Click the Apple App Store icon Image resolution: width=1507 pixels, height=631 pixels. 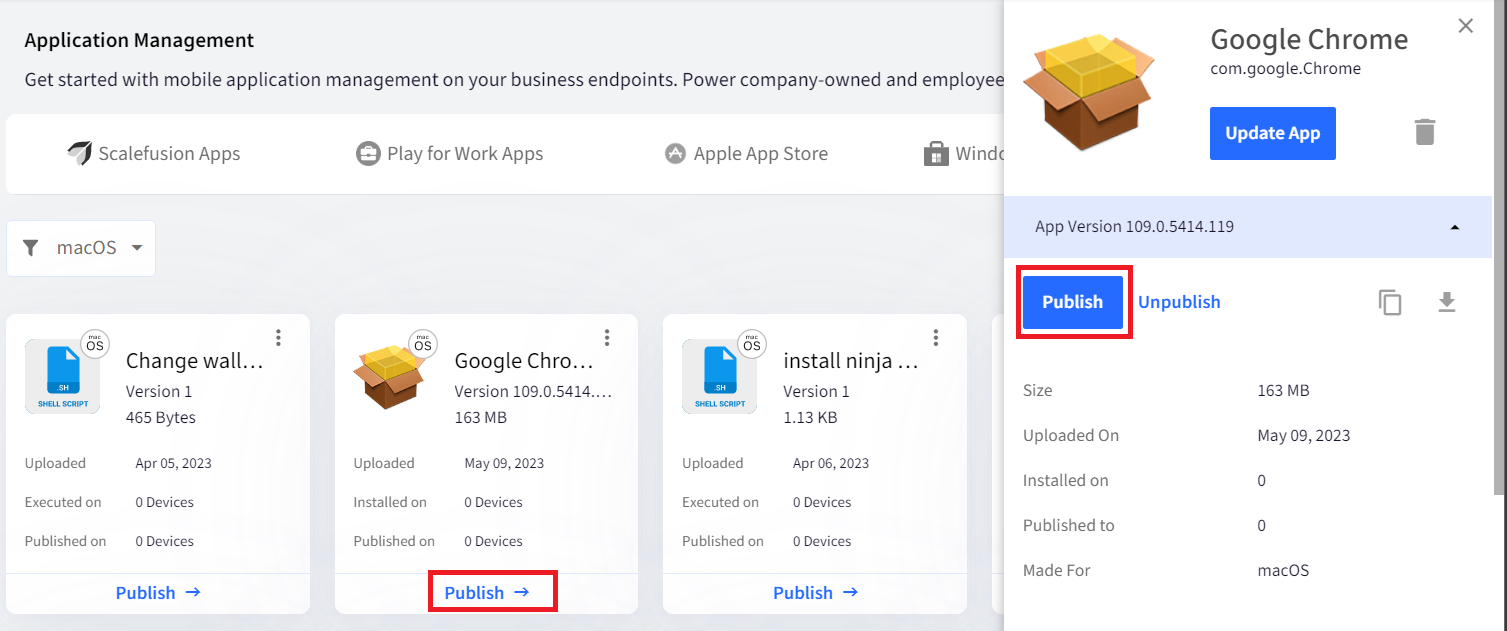676,154
